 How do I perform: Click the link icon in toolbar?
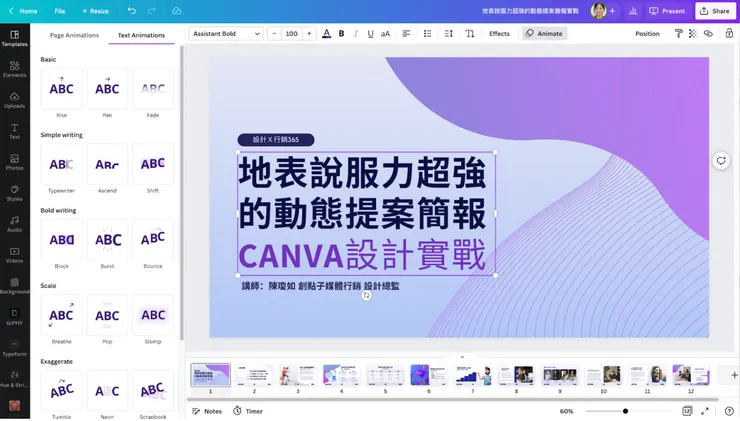pos(708,34)
